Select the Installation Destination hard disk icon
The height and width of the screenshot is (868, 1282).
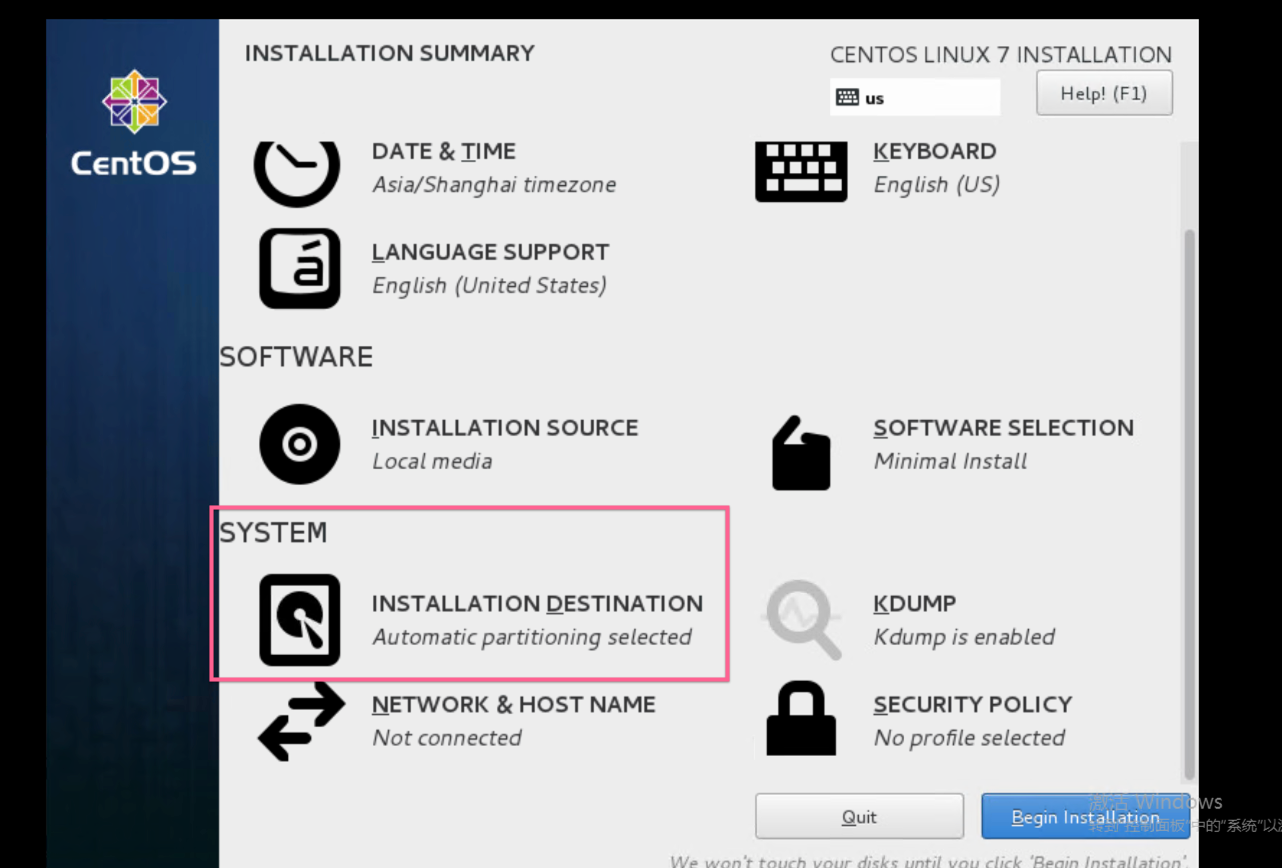point(299,620)
